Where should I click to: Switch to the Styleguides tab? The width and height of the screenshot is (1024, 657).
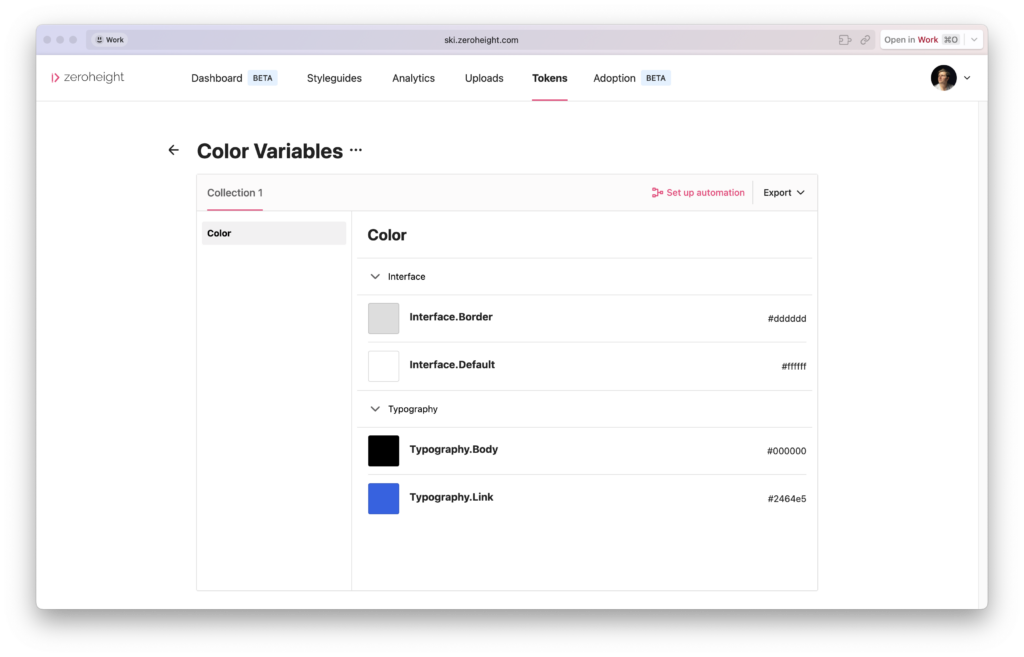[334, 78]
